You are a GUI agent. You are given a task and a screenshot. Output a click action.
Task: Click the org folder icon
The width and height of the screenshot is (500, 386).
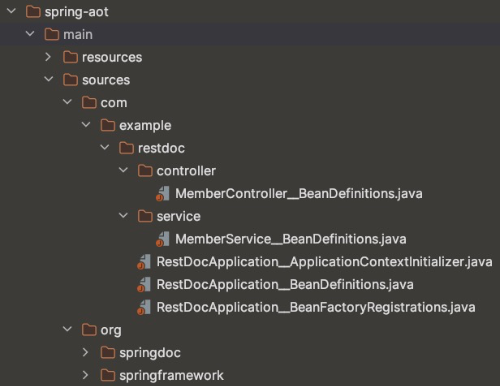point(89,330)
